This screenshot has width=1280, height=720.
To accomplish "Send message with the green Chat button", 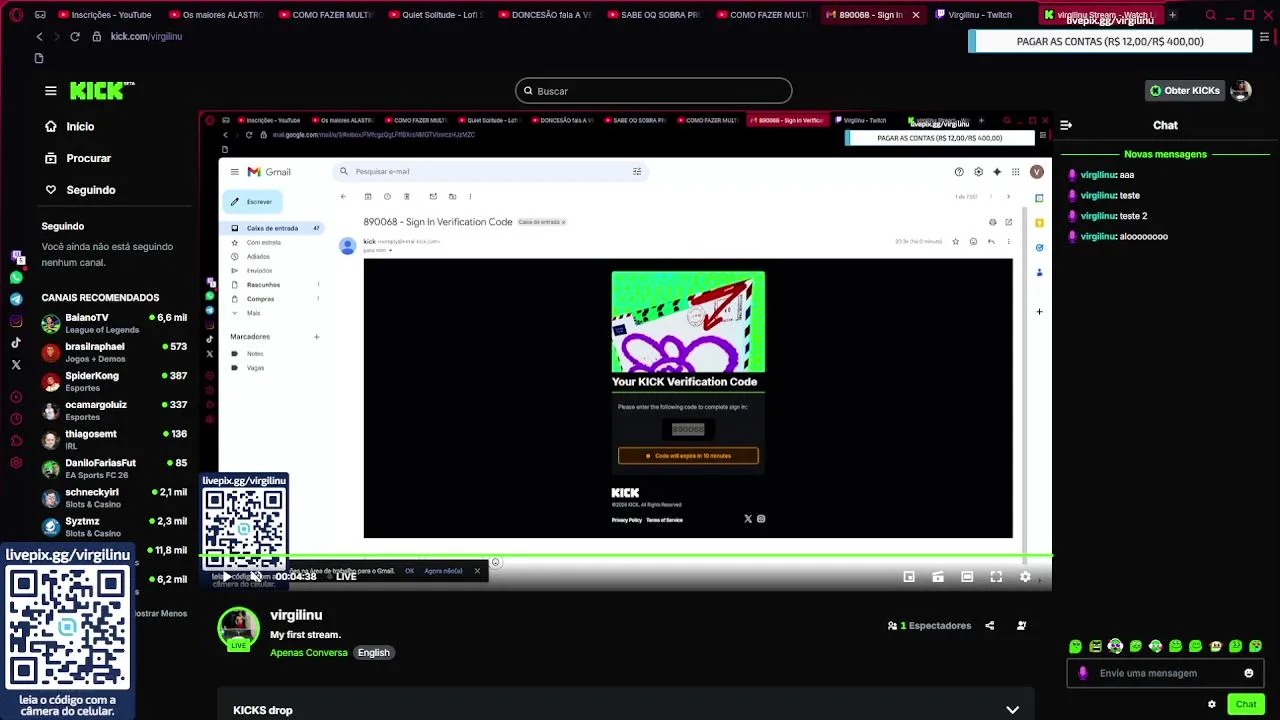I will (x=1246, y=704).
